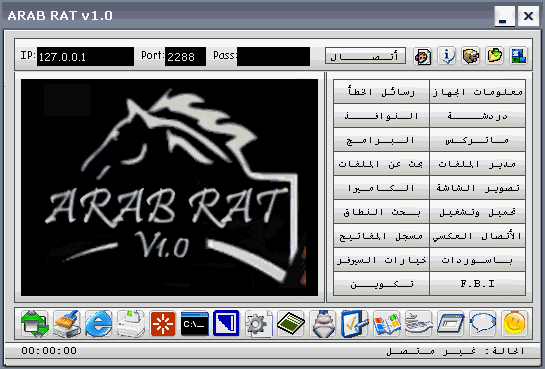The width and height of the screenshot is (545, 369).
Task: Click the تحميل وتشغيل button
Action: pos(477,211)
